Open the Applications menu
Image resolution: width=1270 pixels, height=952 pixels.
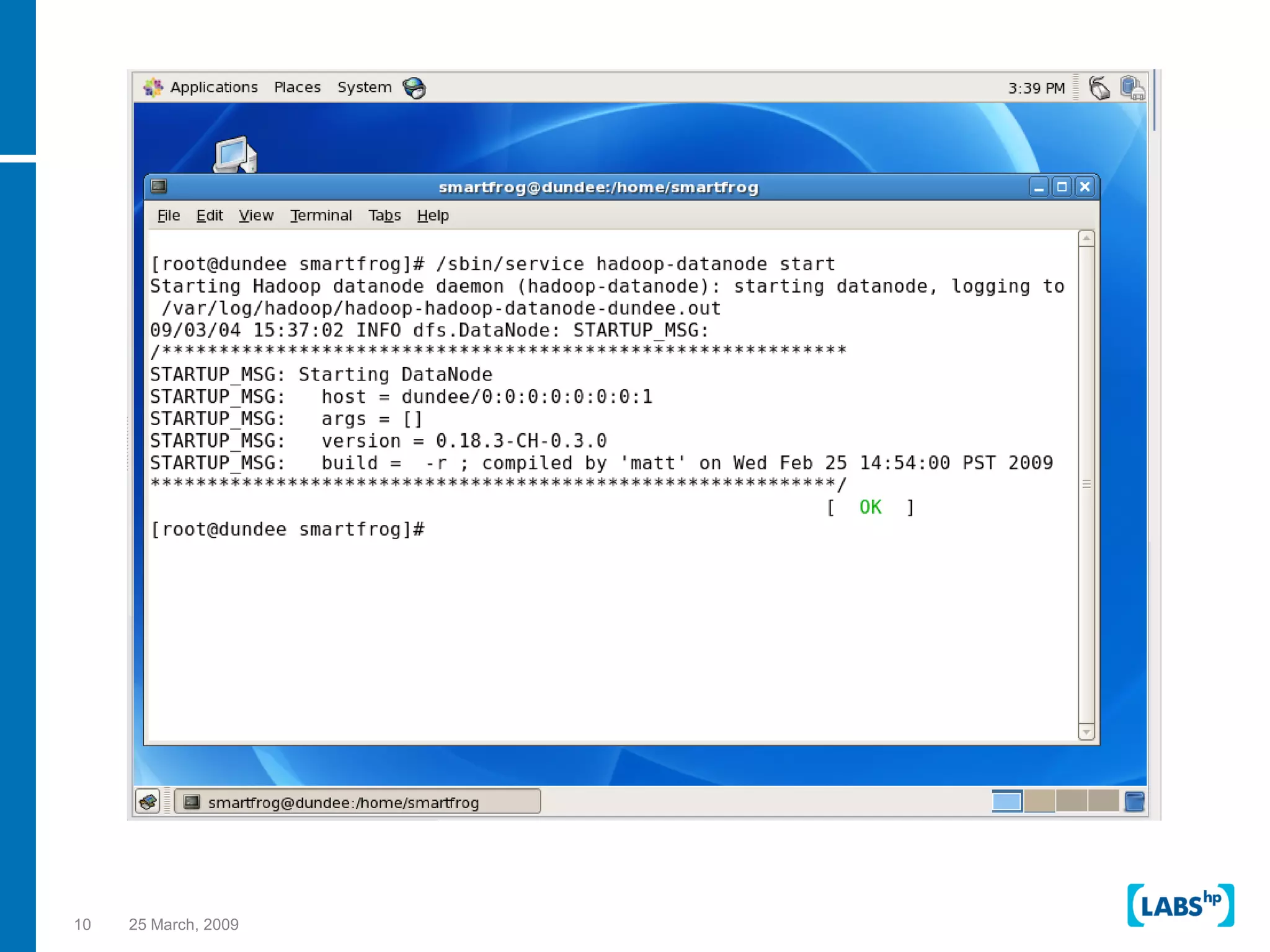pos(214,87)
